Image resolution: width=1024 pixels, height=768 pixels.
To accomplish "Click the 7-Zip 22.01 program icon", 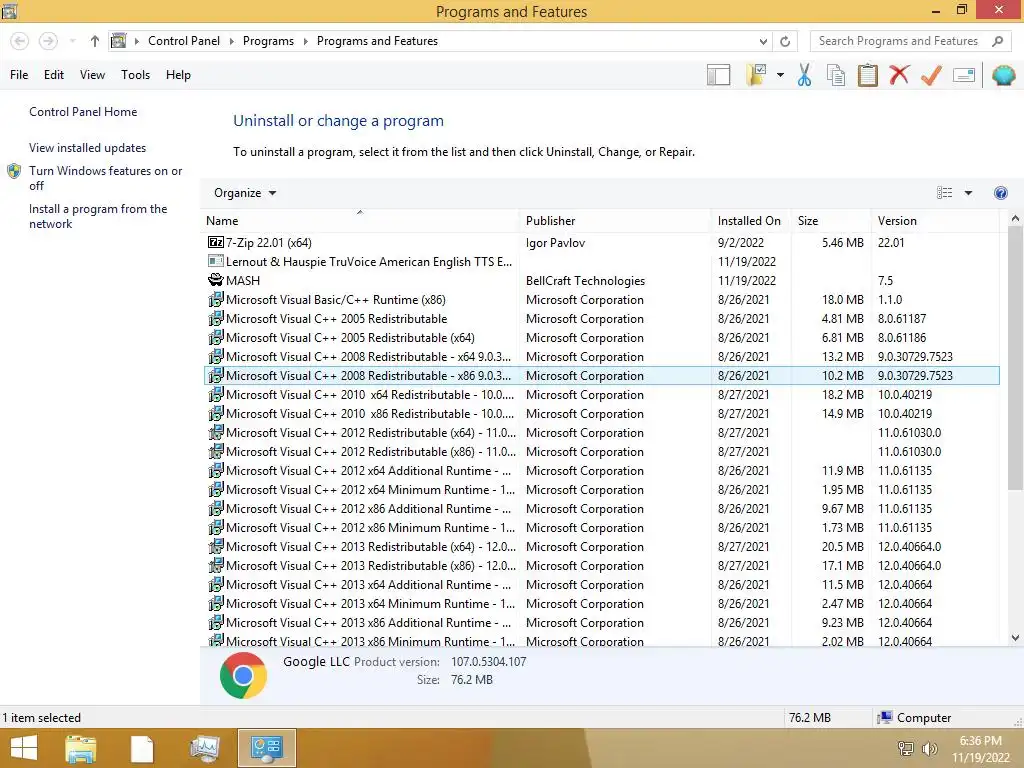I will [216, 242].
